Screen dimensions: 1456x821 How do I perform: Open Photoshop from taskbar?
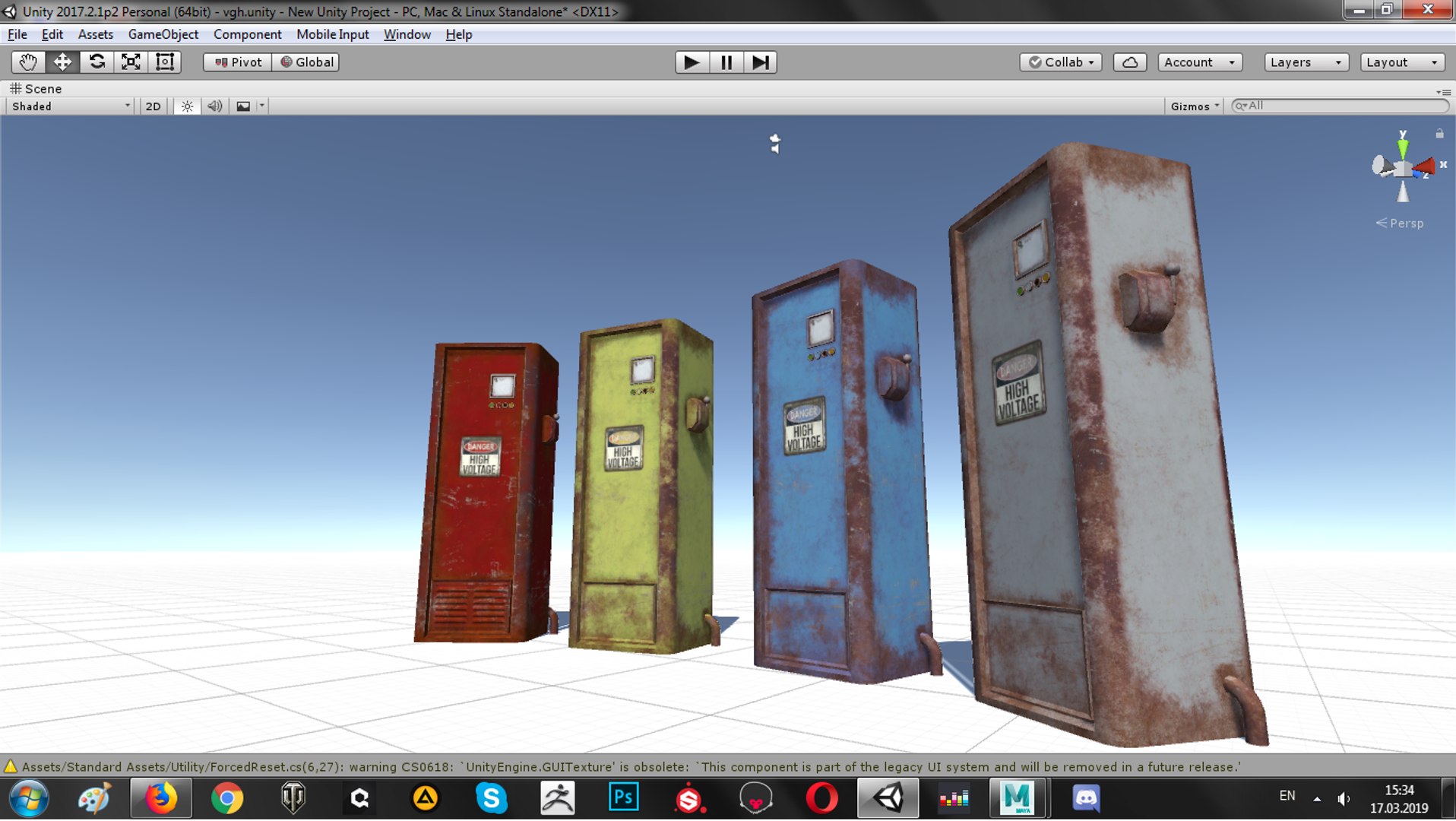click(x=623, y=798)
